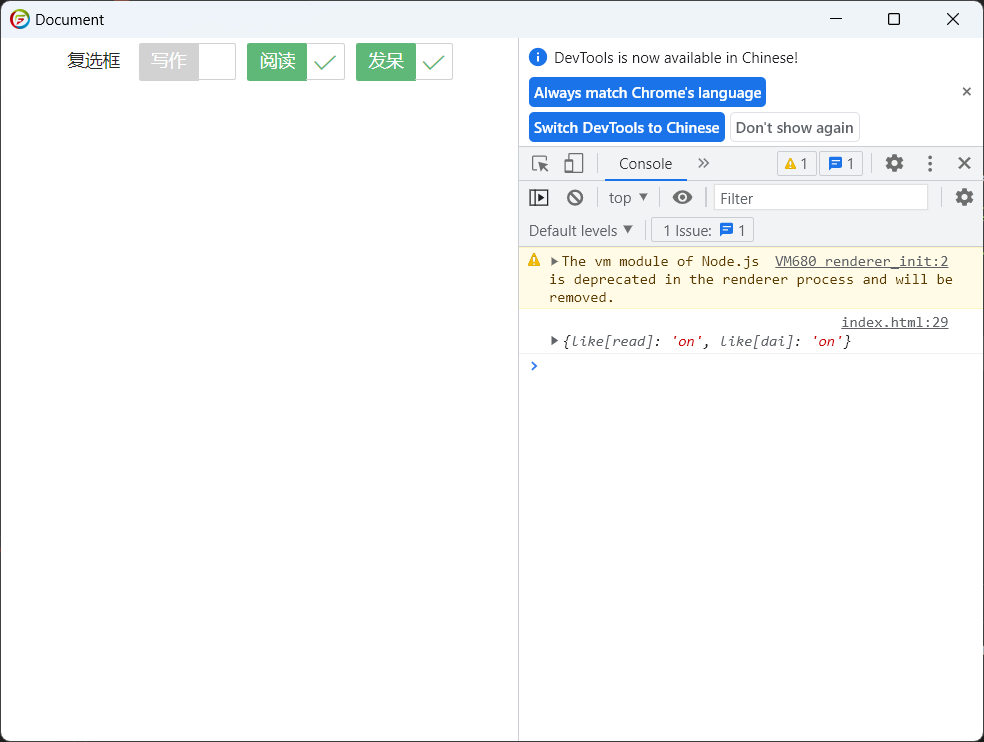Dismiss the DevTools language notification bar
The width and height of the screenshot is (984, 742).
966,92
